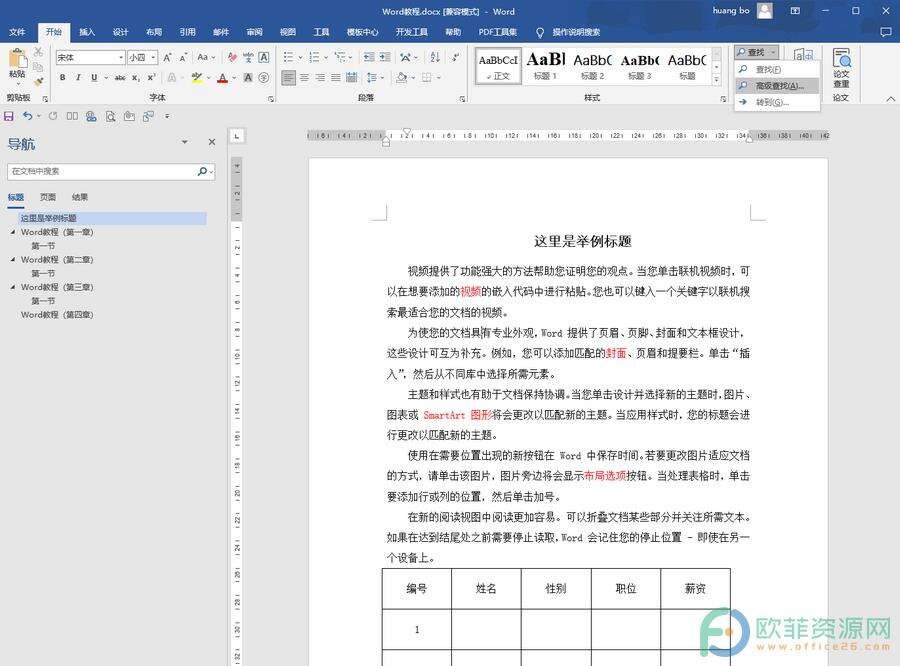Toggle italic formatting
The height and width of the screenshot is (666, 900).
(x=78, y=78)
